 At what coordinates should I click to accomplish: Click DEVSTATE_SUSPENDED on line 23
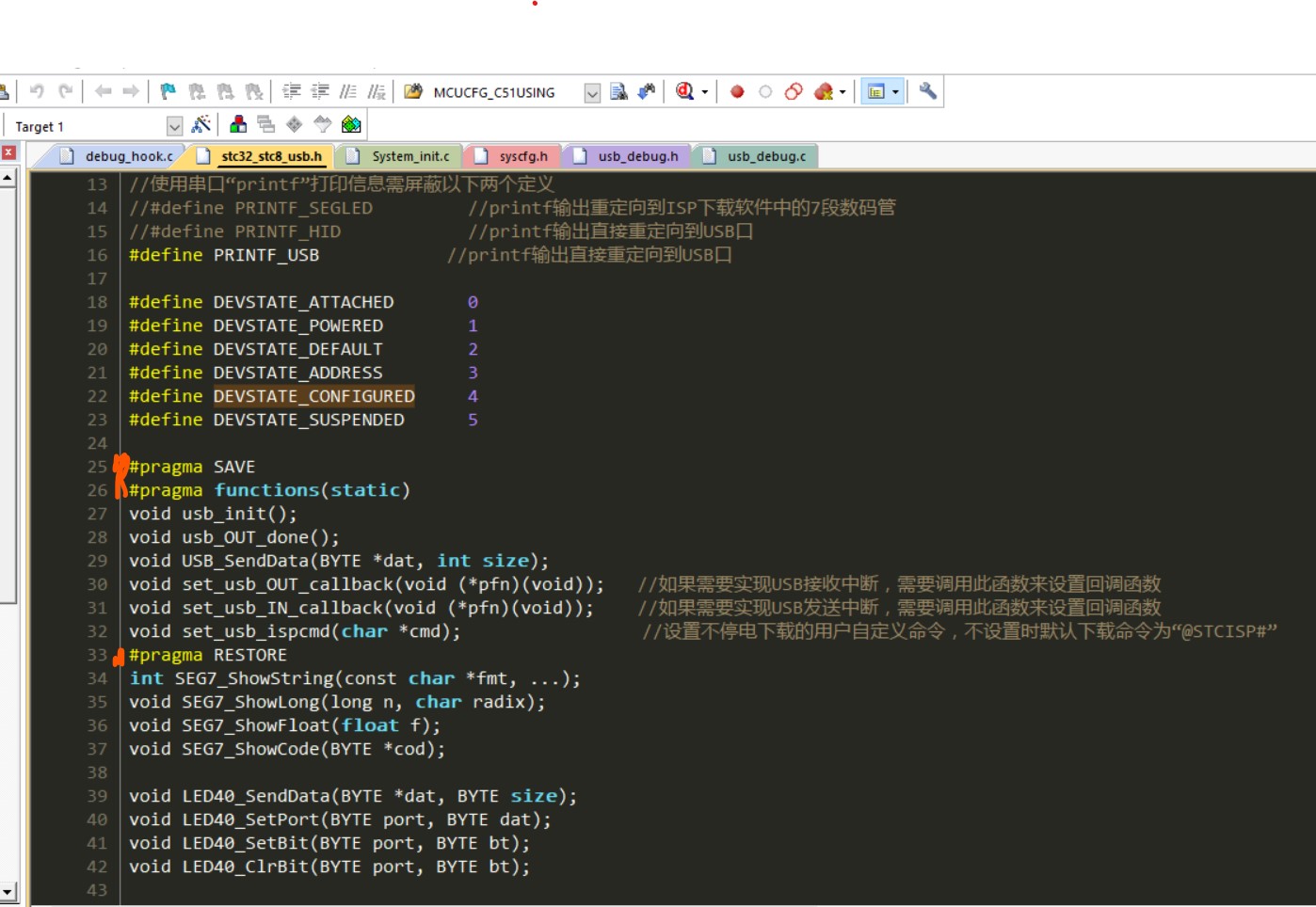click(x=309, y=420)
